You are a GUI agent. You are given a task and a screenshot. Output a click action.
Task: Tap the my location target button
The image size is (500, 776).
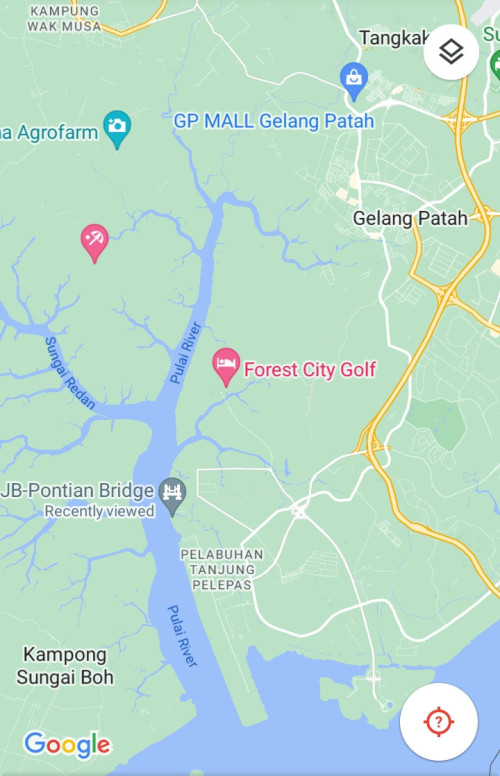click(439, 722)
